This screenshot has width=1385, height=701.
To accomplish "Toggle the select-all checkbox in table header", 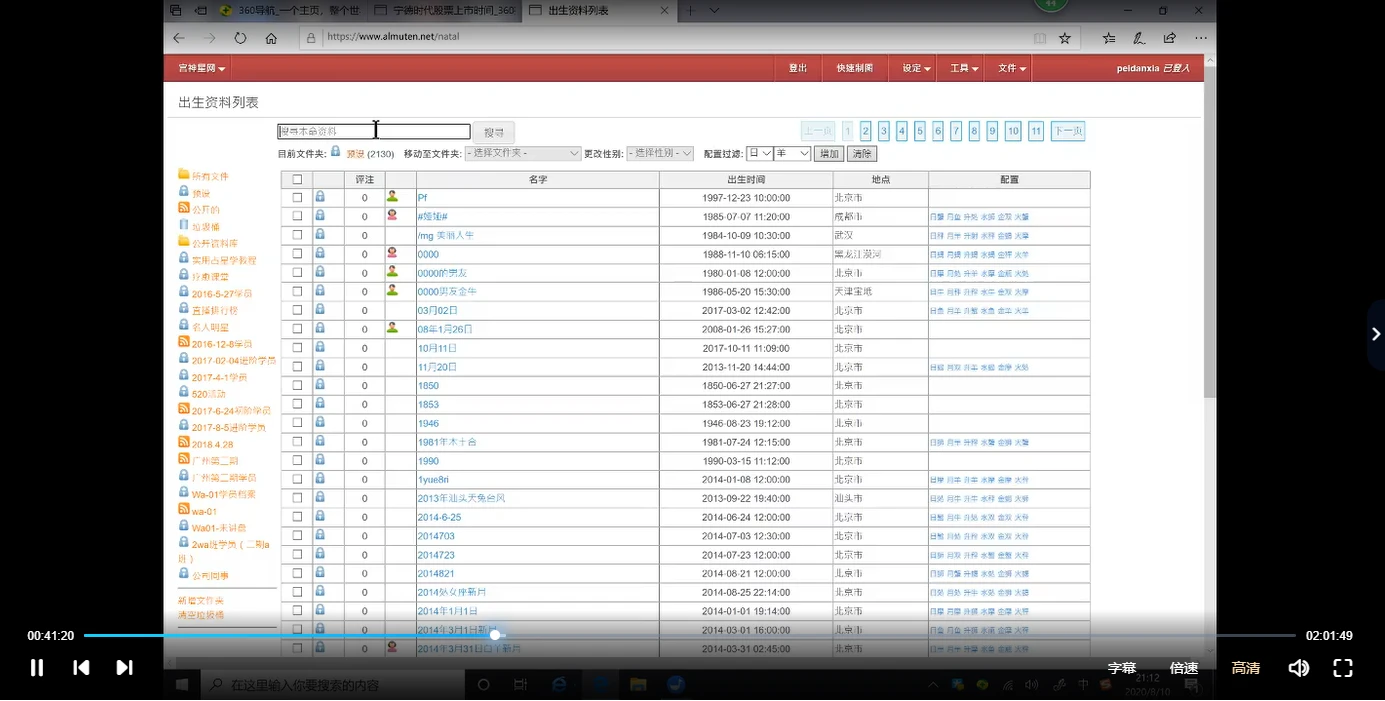I will coord(297,180).
